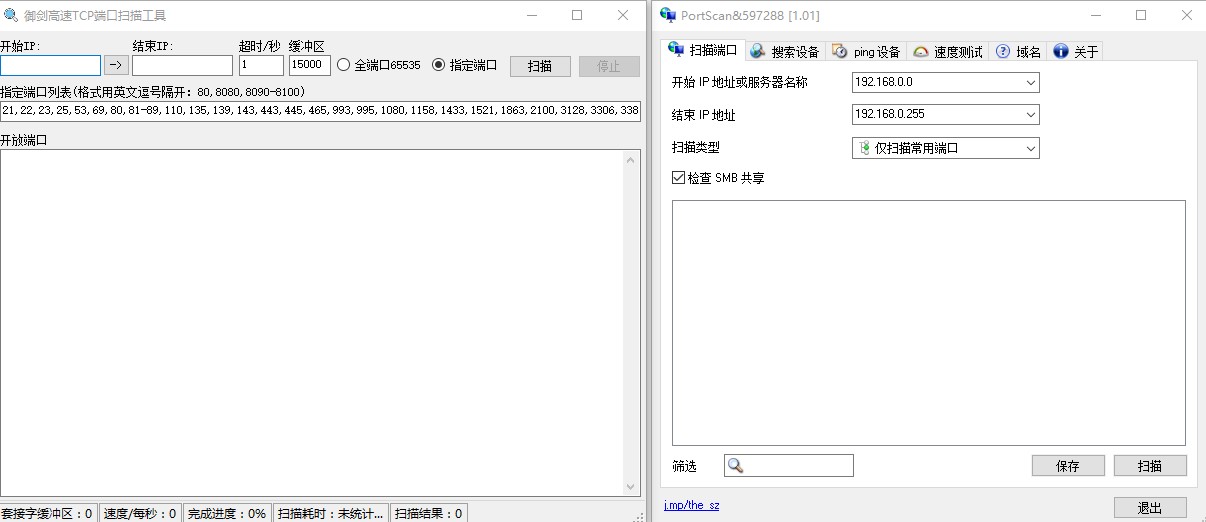Viewport: 1206px width, 522px height.
Task: Expand the 开始 IP 地址 dropdown in PortScan
Action: 1030,82
